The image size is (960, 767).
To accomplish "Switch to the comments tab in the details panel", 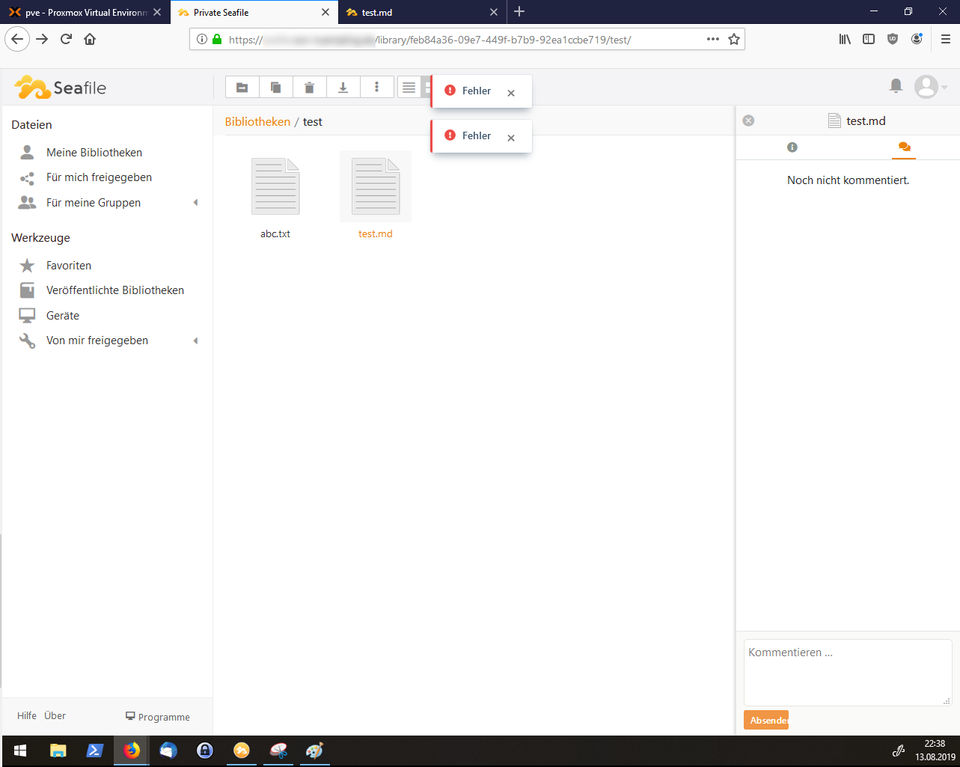I will pos(904,147).
